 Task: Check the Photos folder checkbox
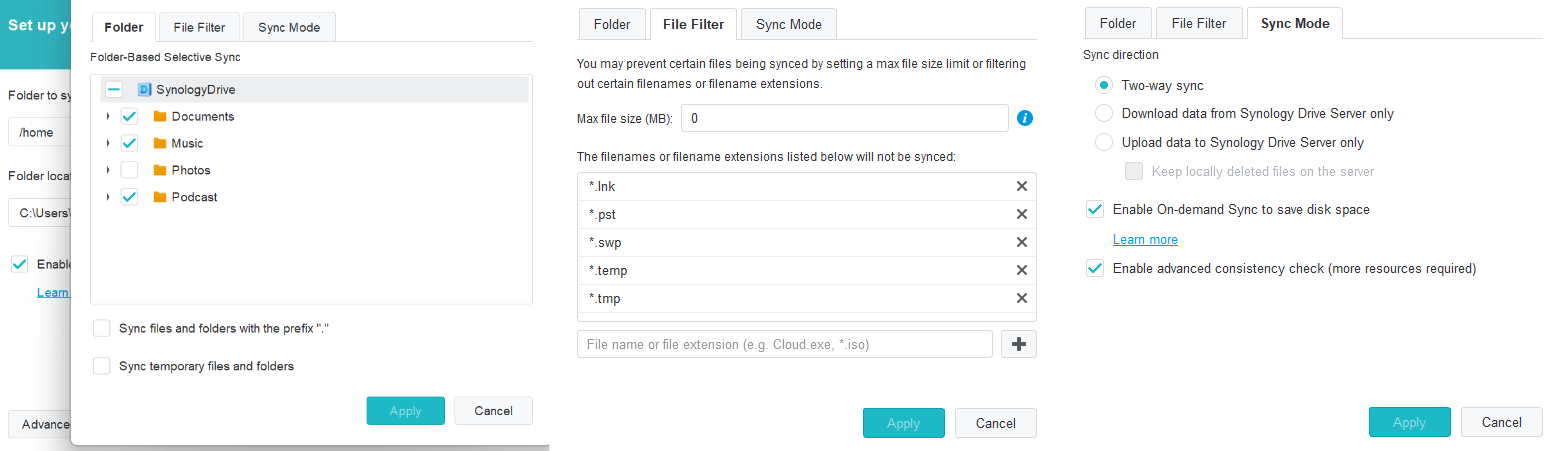[x=129, y=170]
